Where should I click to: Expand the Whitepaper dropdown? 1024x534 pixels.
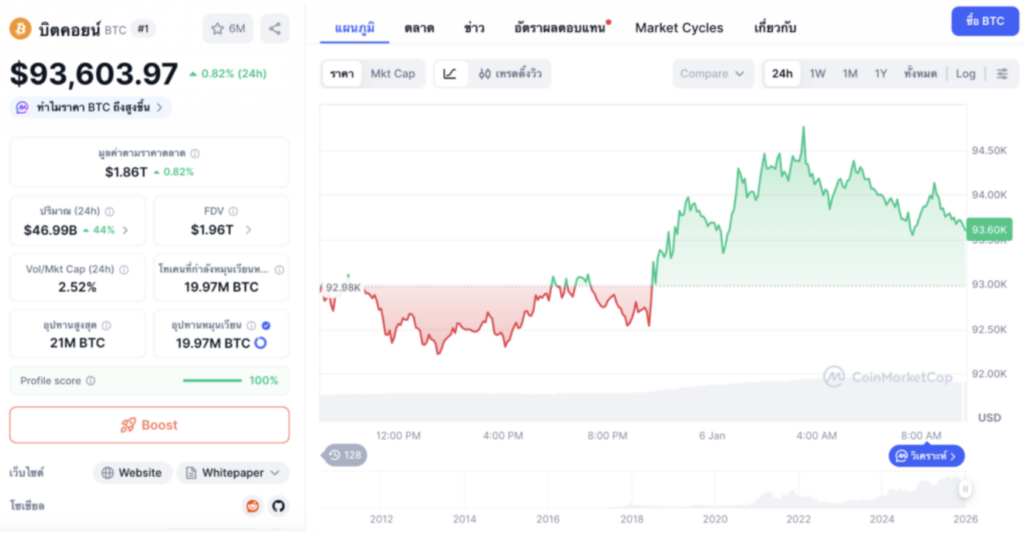click(x=233, y=473)
